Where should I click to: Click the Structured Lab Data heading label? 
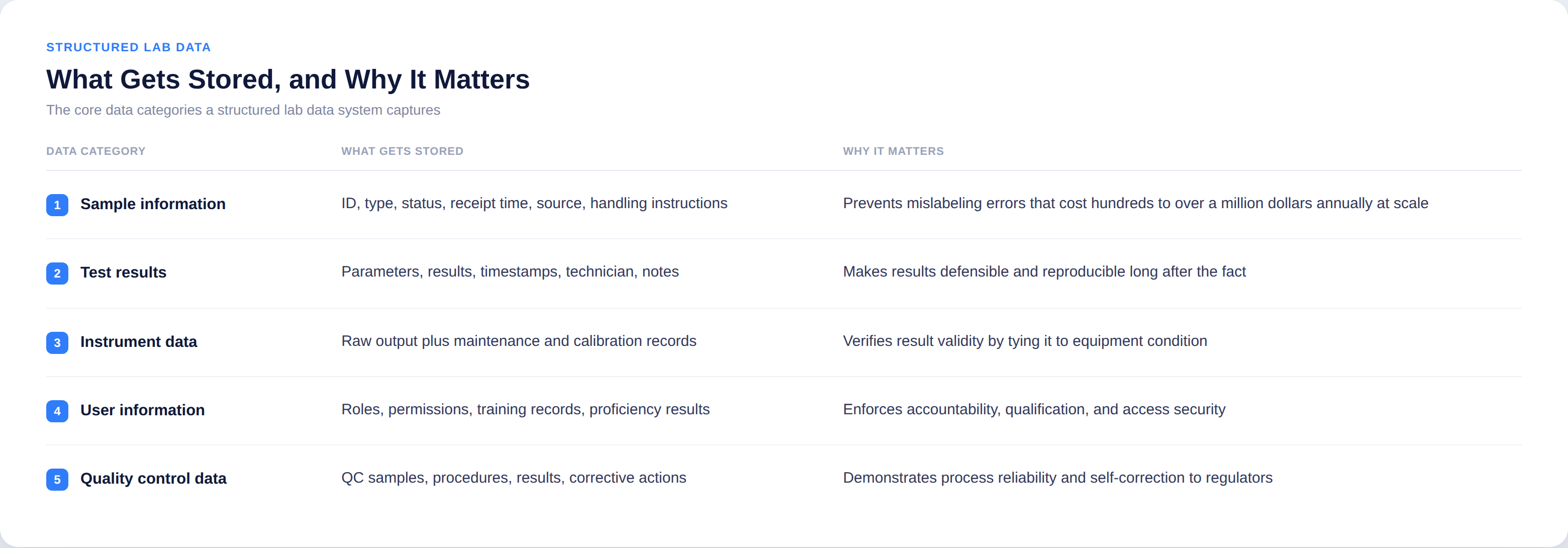[x=129, y=47]
